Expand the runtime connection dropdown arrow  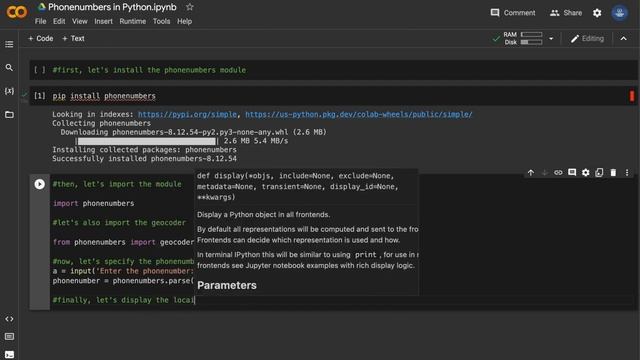coord(551,39)
